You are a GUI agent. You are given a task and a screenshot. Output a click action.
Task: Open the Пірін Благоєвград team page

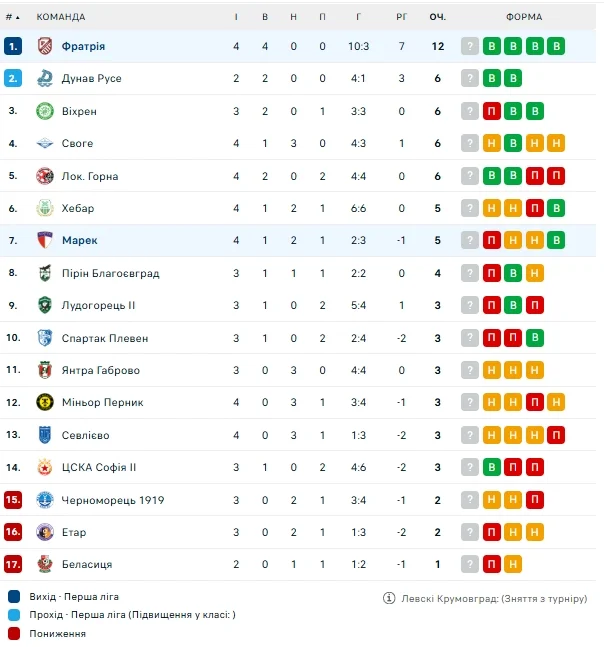pyautogui.click(x=110, y=273)
